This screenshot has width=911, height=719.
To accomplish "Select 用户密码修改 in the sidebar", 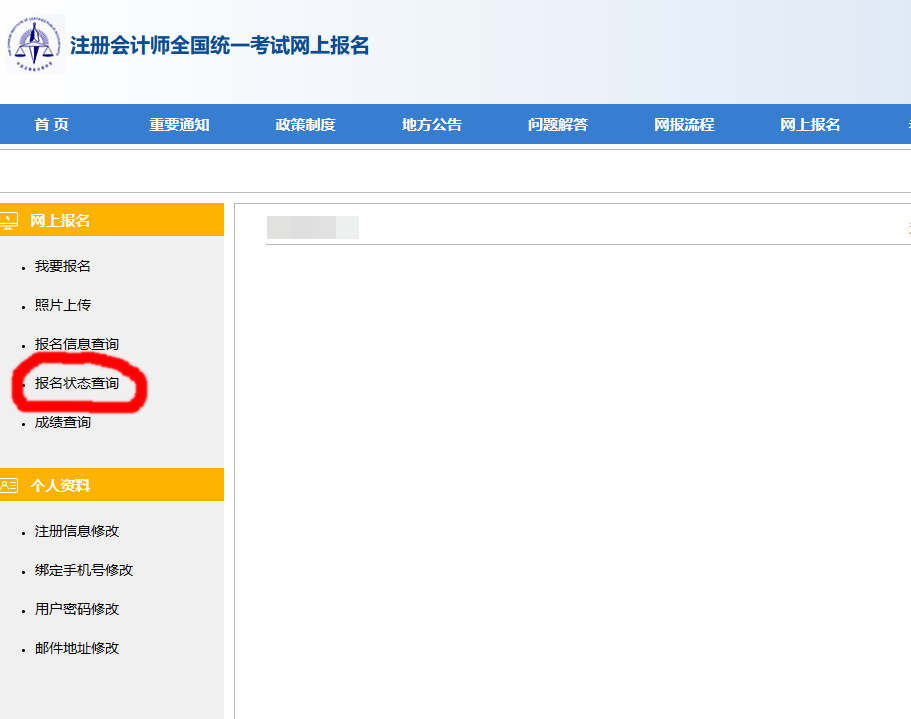I will pos(77,609).
